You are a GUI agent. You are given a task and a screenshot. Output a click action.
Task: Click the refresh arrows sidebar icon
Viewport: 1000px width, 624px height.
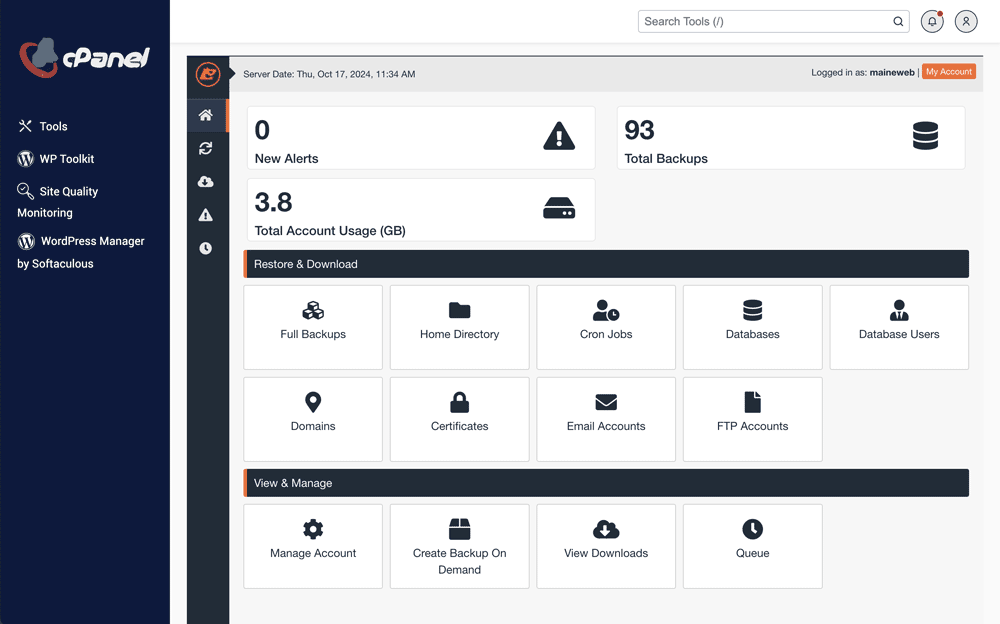pyautogui.click(x=206, y=148)
